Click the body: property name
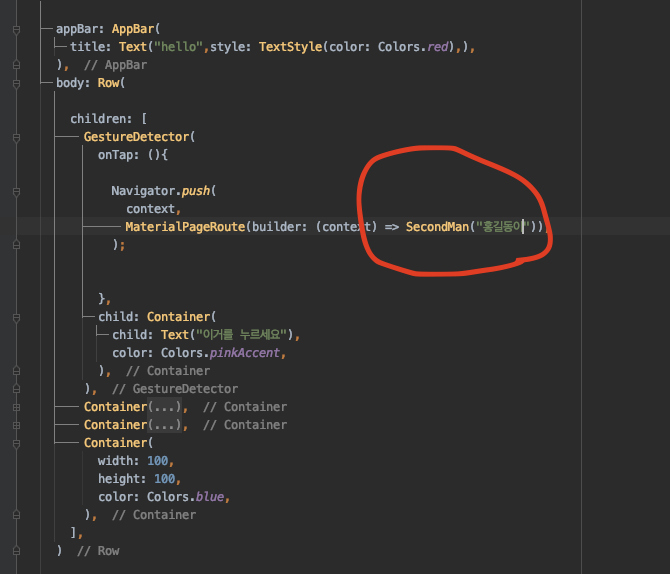This screenshot has height=574, width=670. (73, 83)
